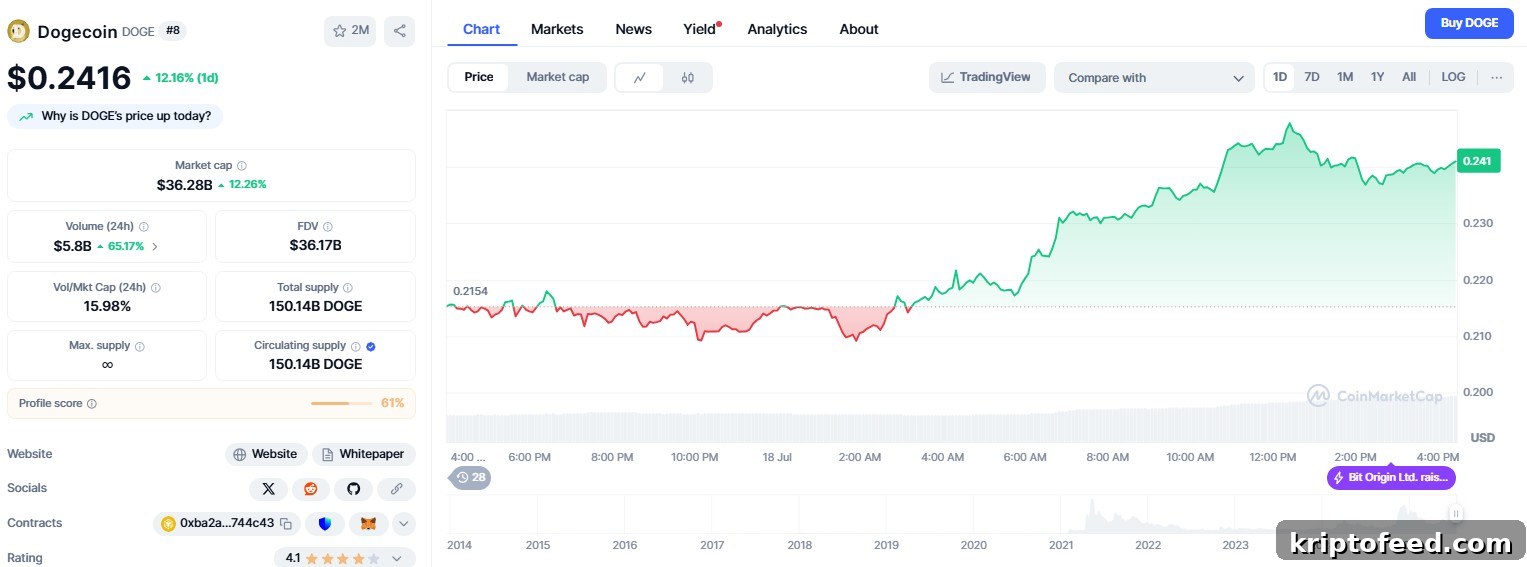Select All time range
Viewport: 1527px width, 567px height.
pos(1409,77)
